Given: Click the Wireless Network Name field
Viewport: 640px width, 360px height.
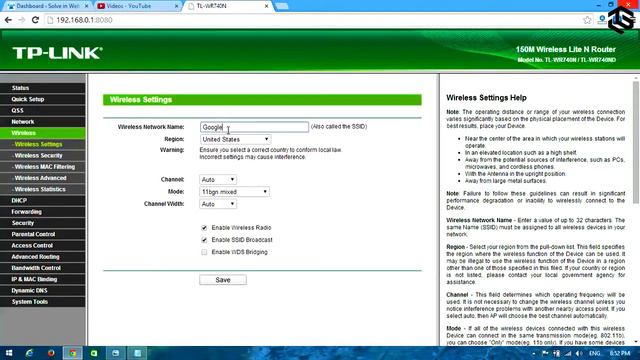Looking at the screenshot, I should pyautogui.click(x=254, y=127).
